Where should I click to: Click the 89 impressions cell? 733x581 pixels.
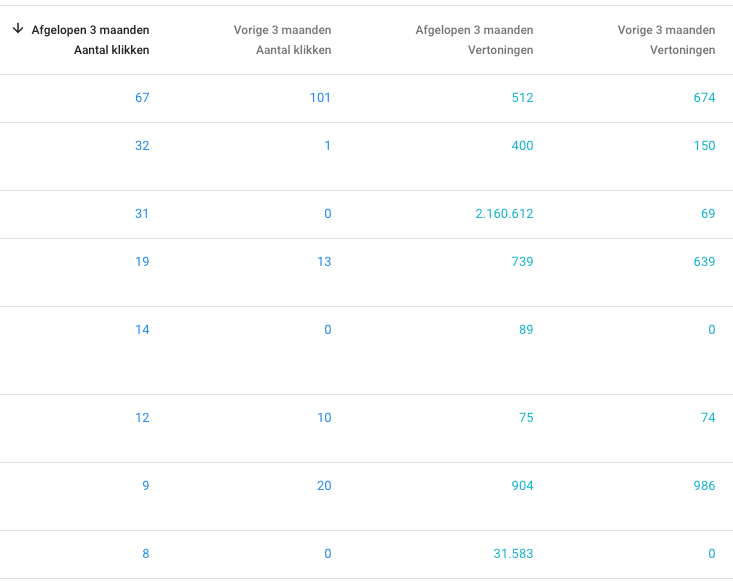pyautogui.click(x=526, y=330)
